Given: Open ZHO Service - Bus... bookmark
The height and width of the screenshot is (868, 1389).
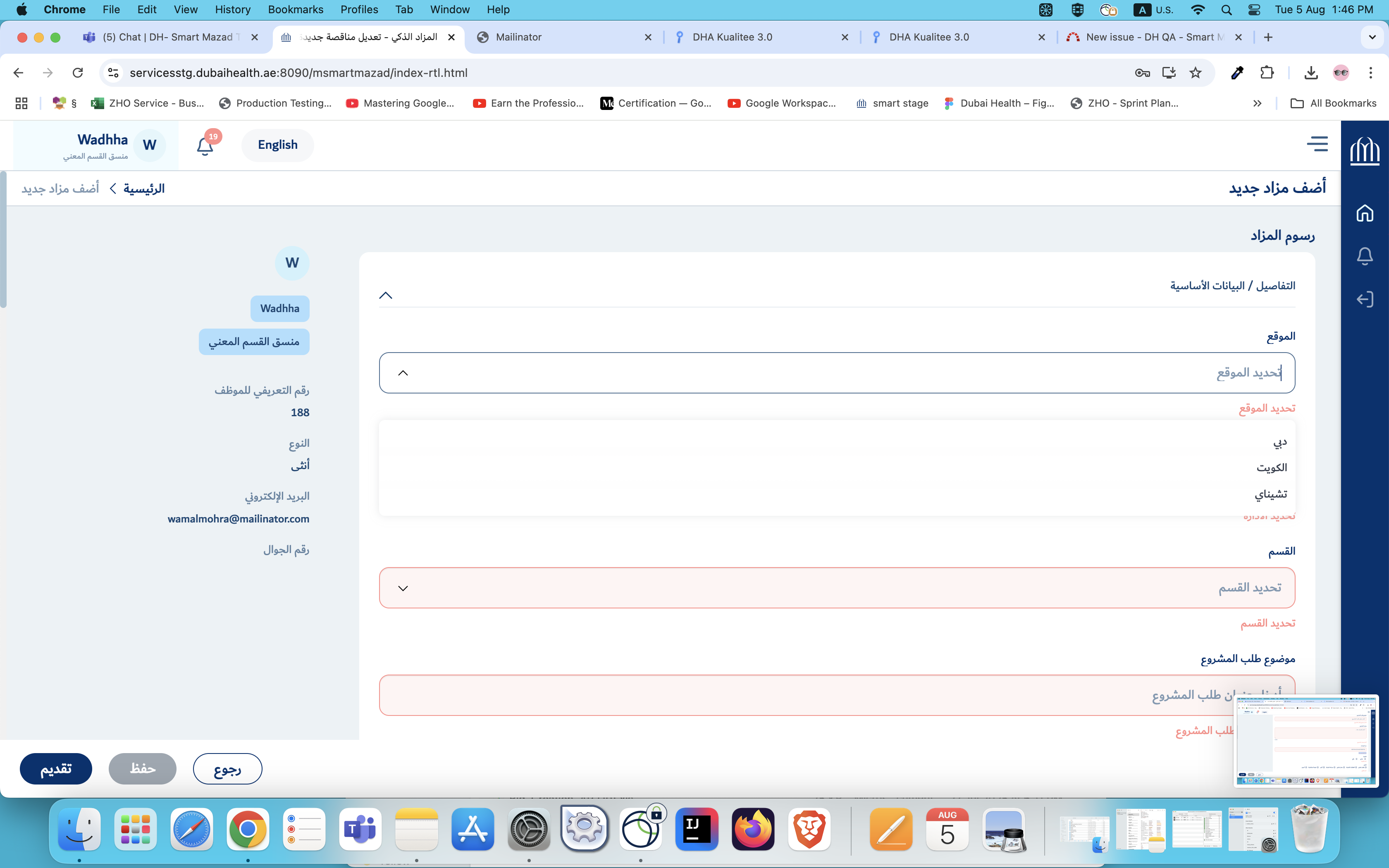Looking at the screenshot, I should [148, 103].
